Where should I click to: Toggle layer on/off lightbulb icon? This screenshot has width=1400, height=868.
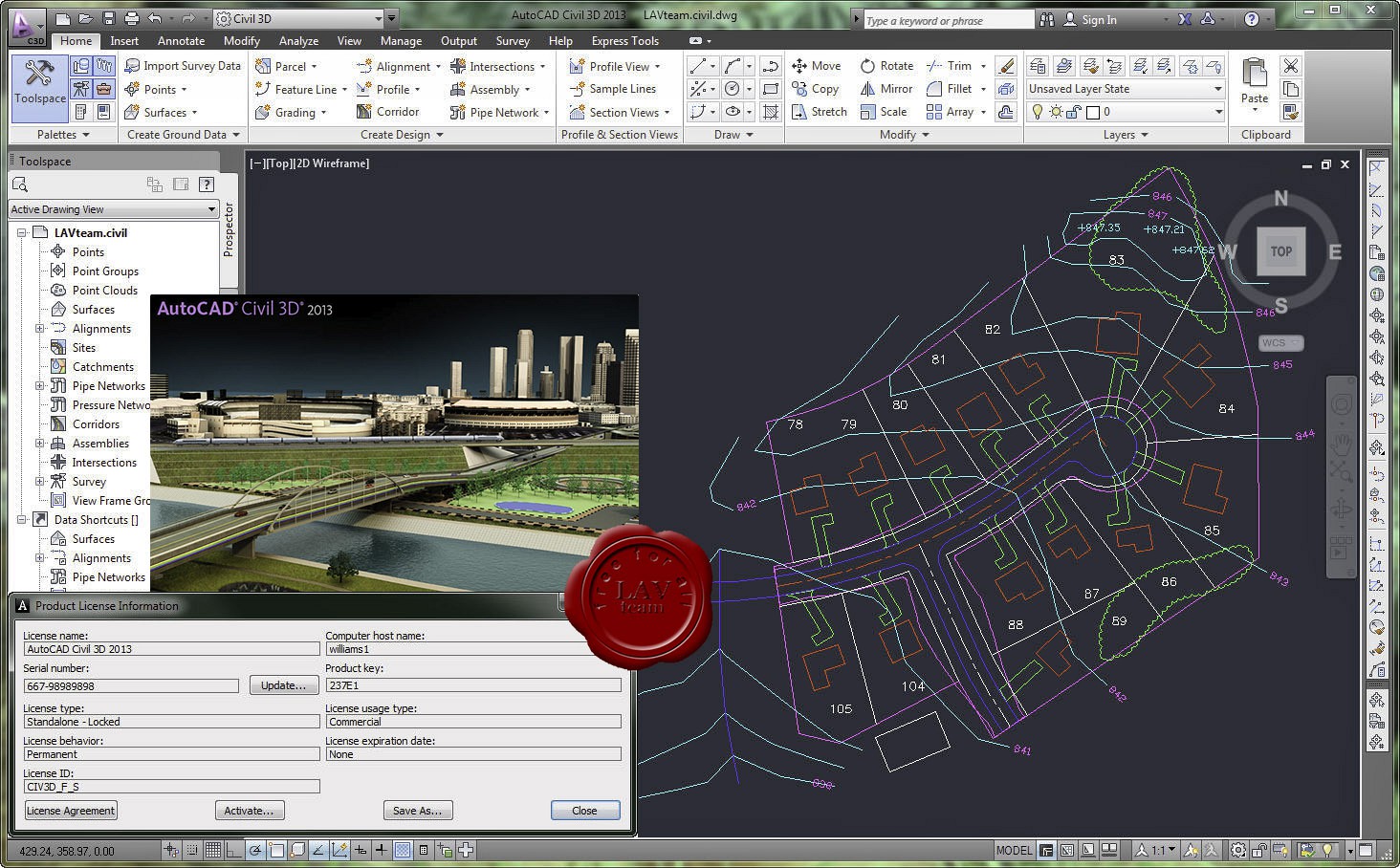pyautogui.click(x=1038, y=112)
